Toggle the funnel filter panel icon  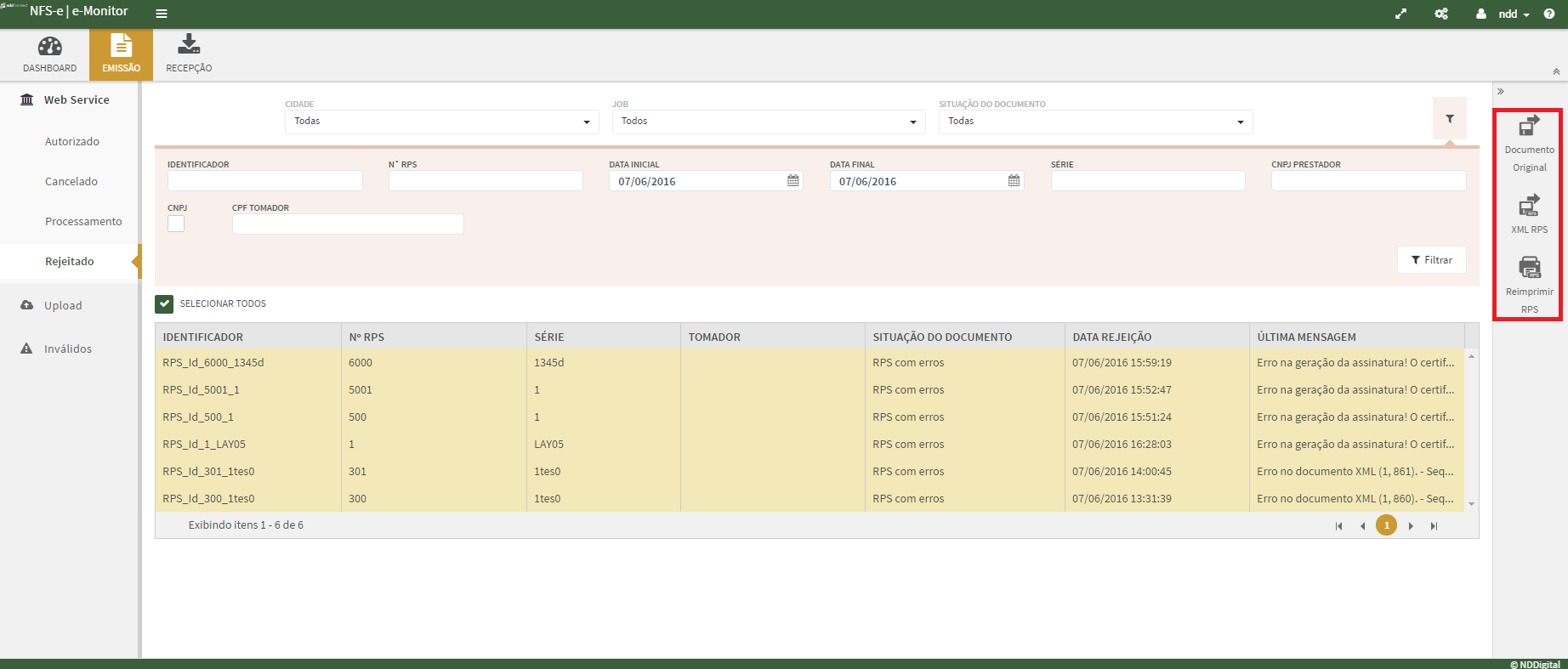(x=1450, y=119)
